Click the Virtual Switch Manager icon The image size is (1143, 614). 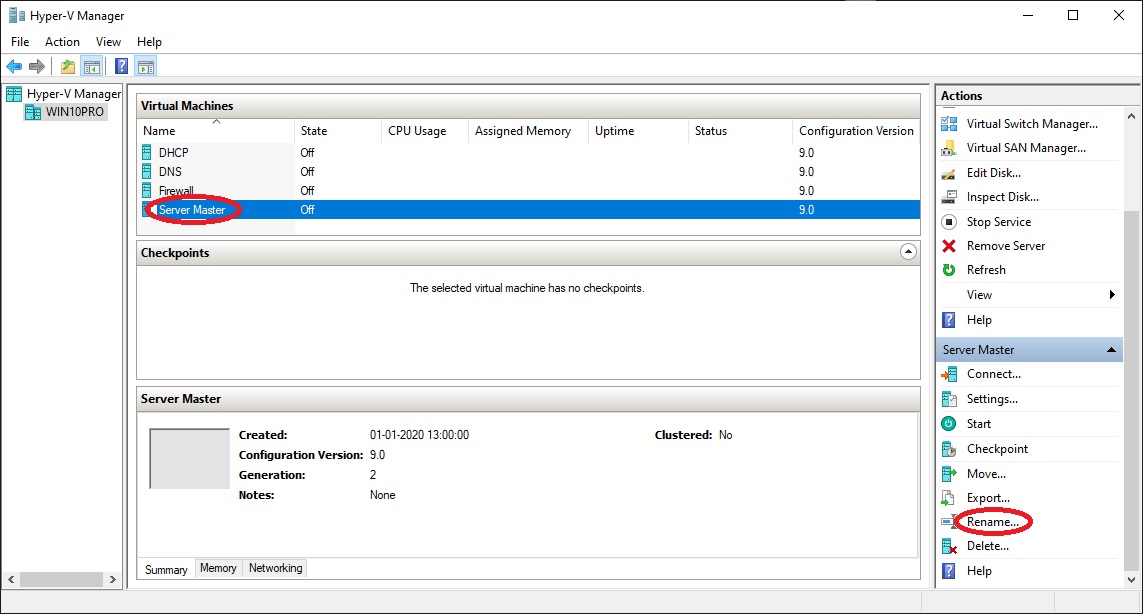(948, 124)
